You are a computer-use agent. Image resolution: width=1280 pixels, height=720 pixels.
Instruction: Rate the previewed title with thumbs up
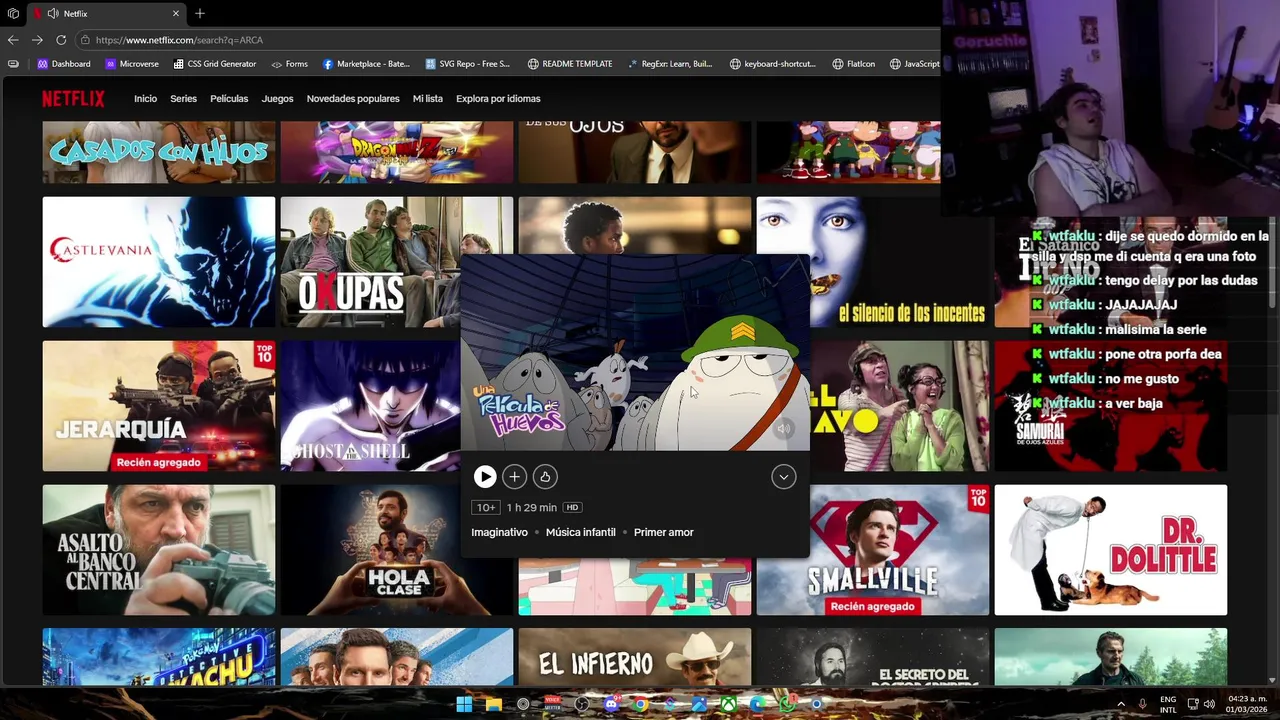click(x=544, y=477)
